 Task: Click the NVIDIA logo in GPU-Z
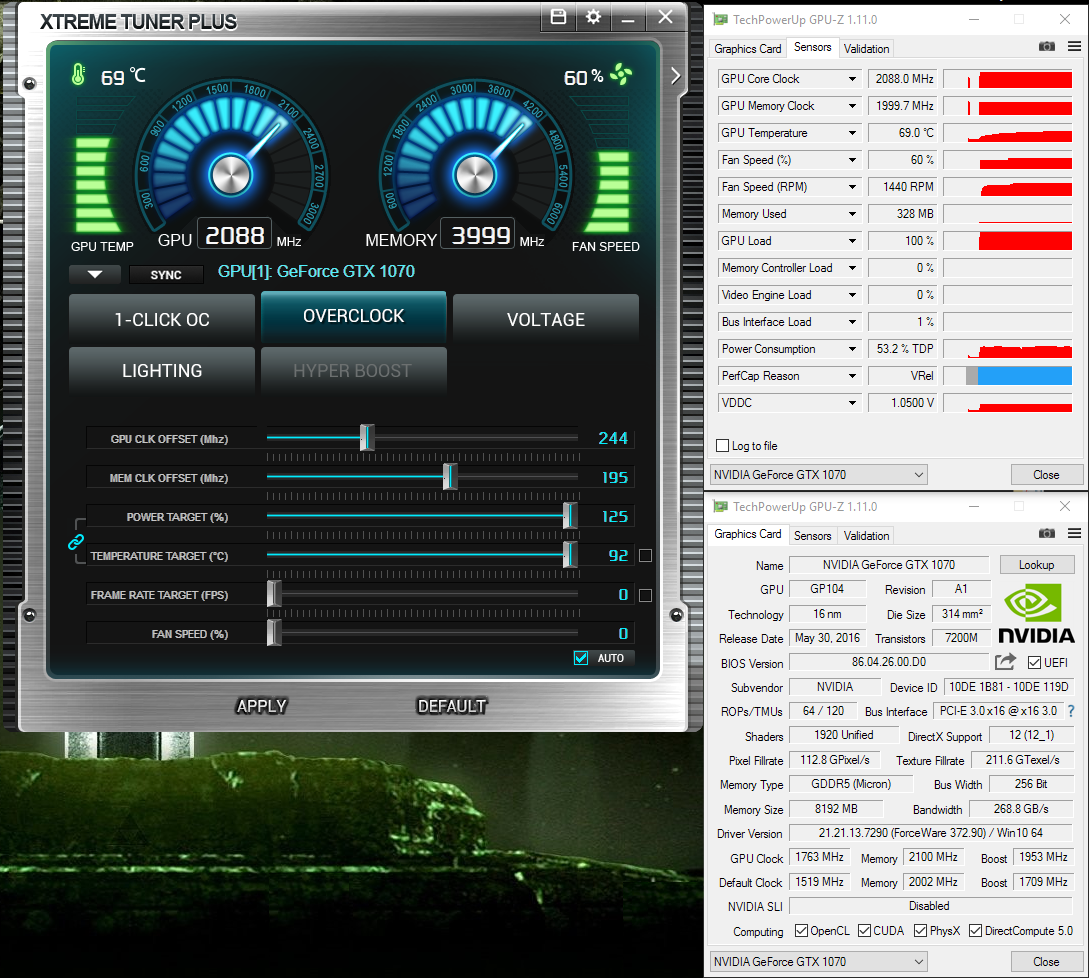click(x=1036, y=612)
